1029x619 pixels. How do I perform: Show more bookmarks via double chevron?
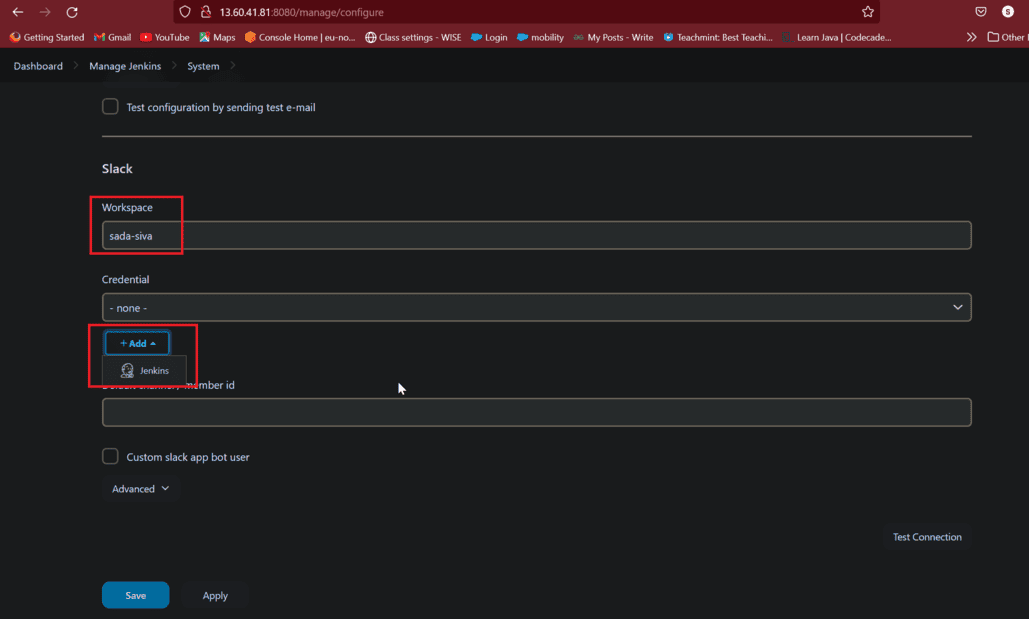click(x=971, y=37)
